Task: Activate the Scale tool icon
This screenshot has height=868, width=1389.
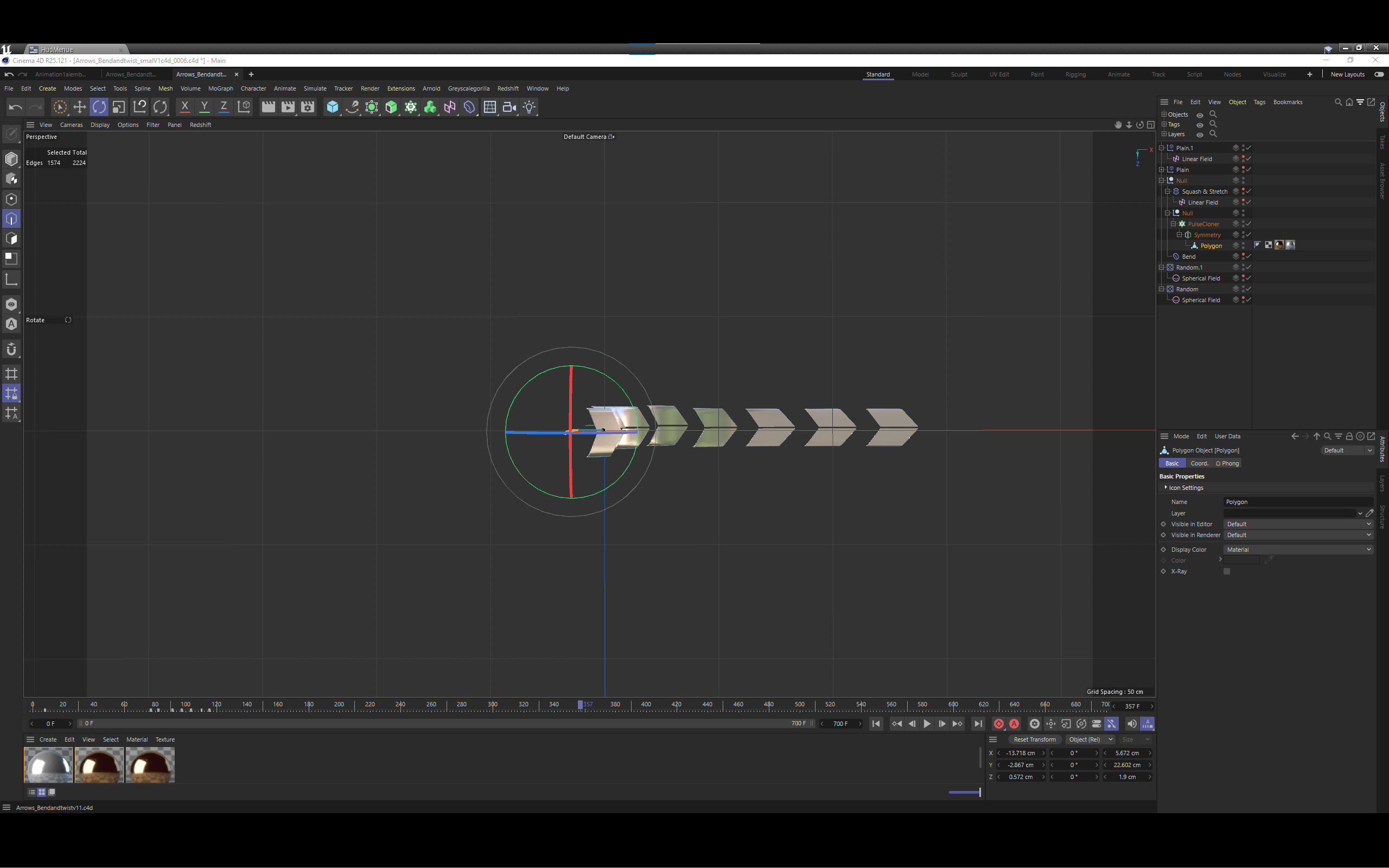Action: pos(119,107)
